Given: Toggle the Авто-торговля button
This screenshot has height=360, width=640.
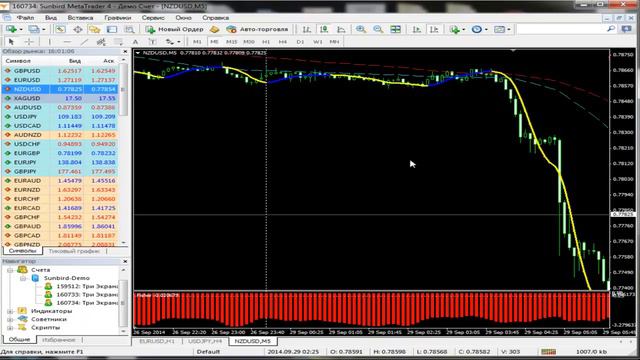Looking at the screenshot, I should (x=258, y=29).
